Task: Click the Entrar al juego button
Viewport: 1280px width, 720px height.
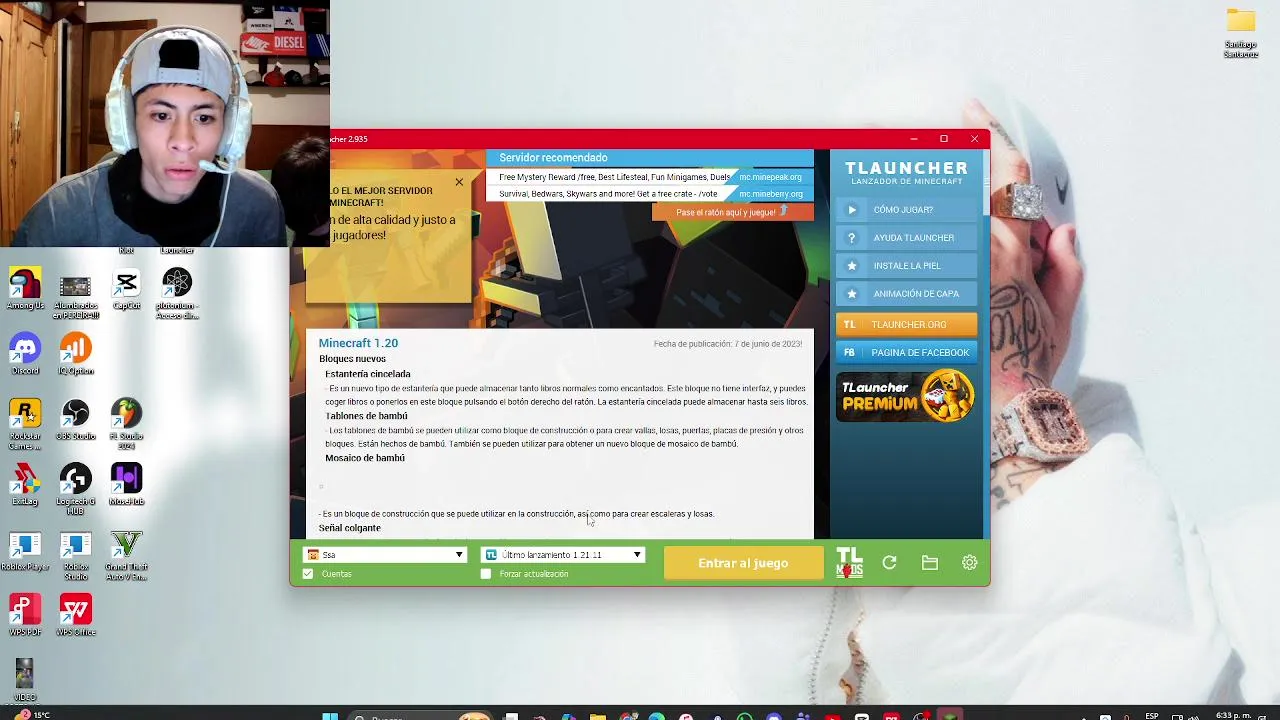Action: point(743,563)
